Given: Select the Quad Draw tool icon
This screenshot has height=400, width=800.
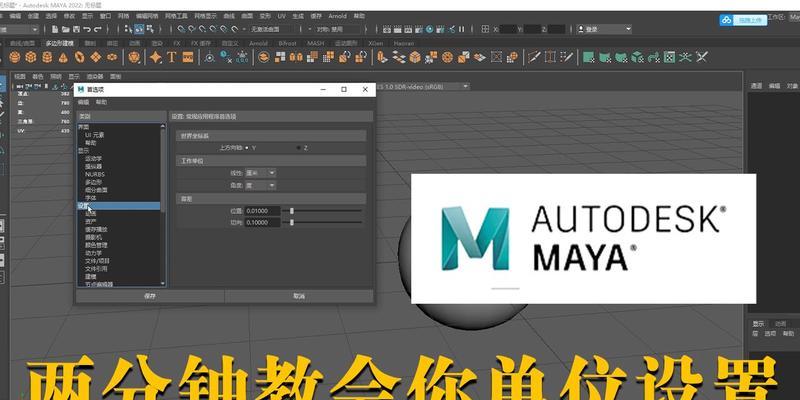Looking at the screenshot, I should (x=566, y=57).
